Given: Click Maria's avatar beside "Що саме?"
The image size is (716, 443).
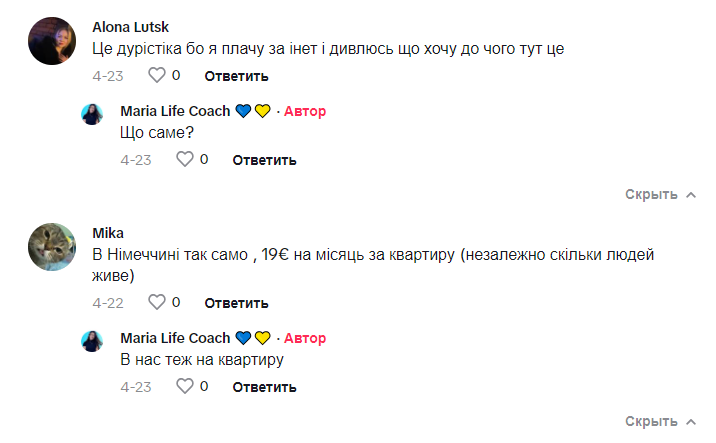Looking at the screenshot, I should click(92, 113).
